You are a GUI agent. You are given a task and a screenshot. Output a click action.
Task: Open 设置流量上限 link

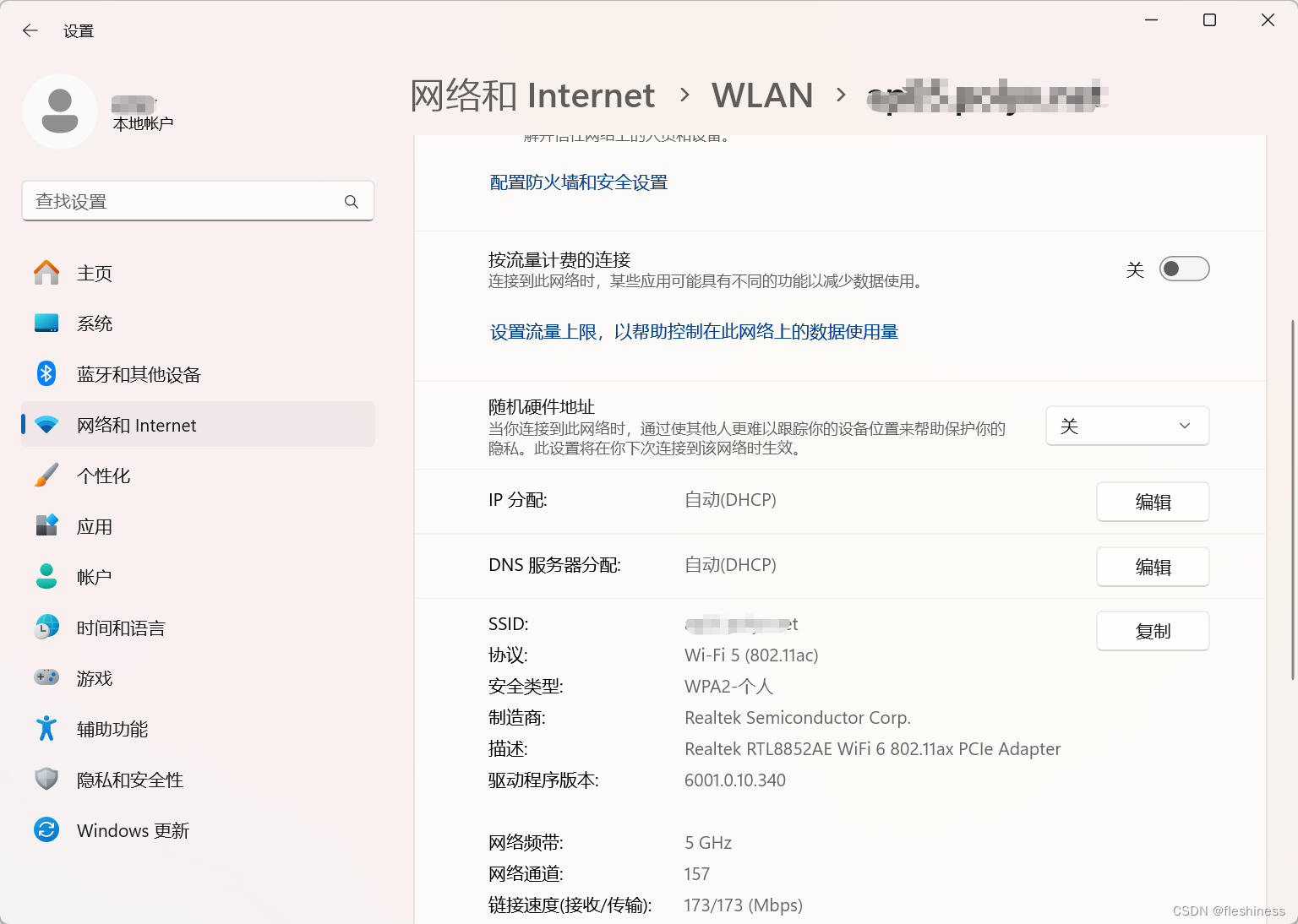point(693,332)
